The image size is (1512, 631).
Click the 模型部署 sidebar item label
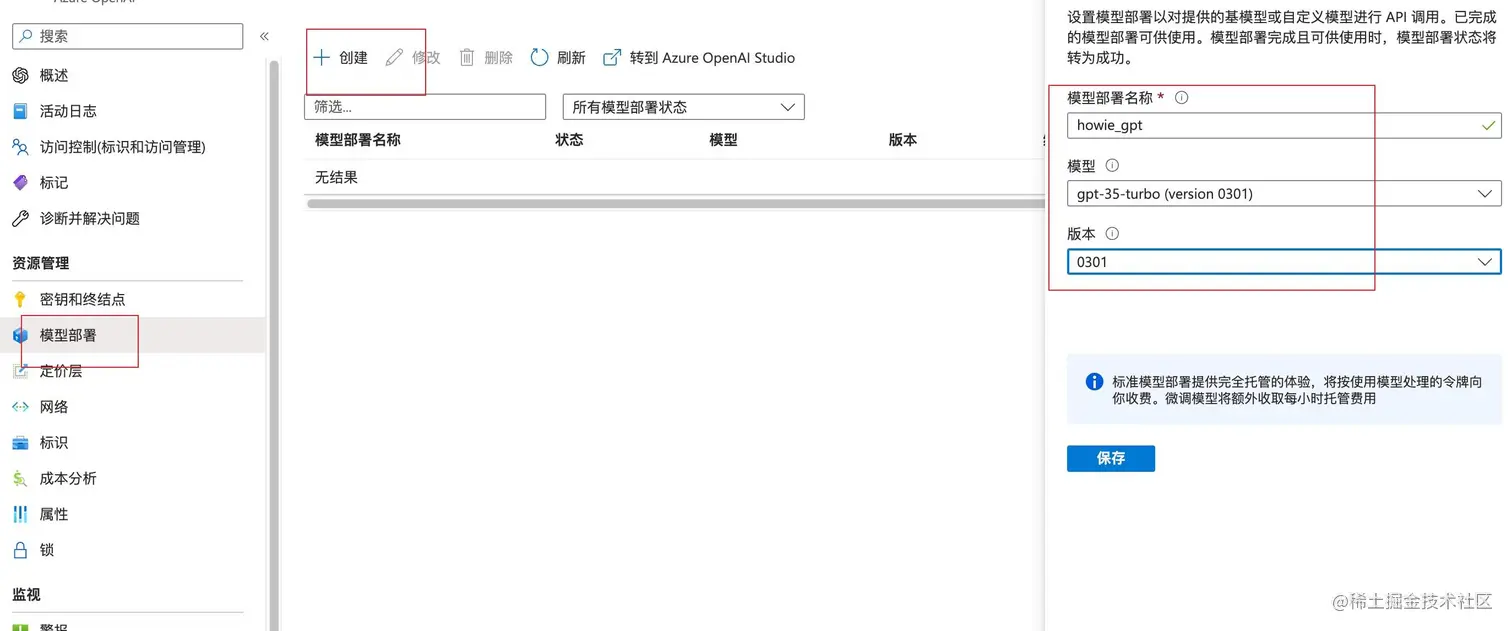point(68,335)
